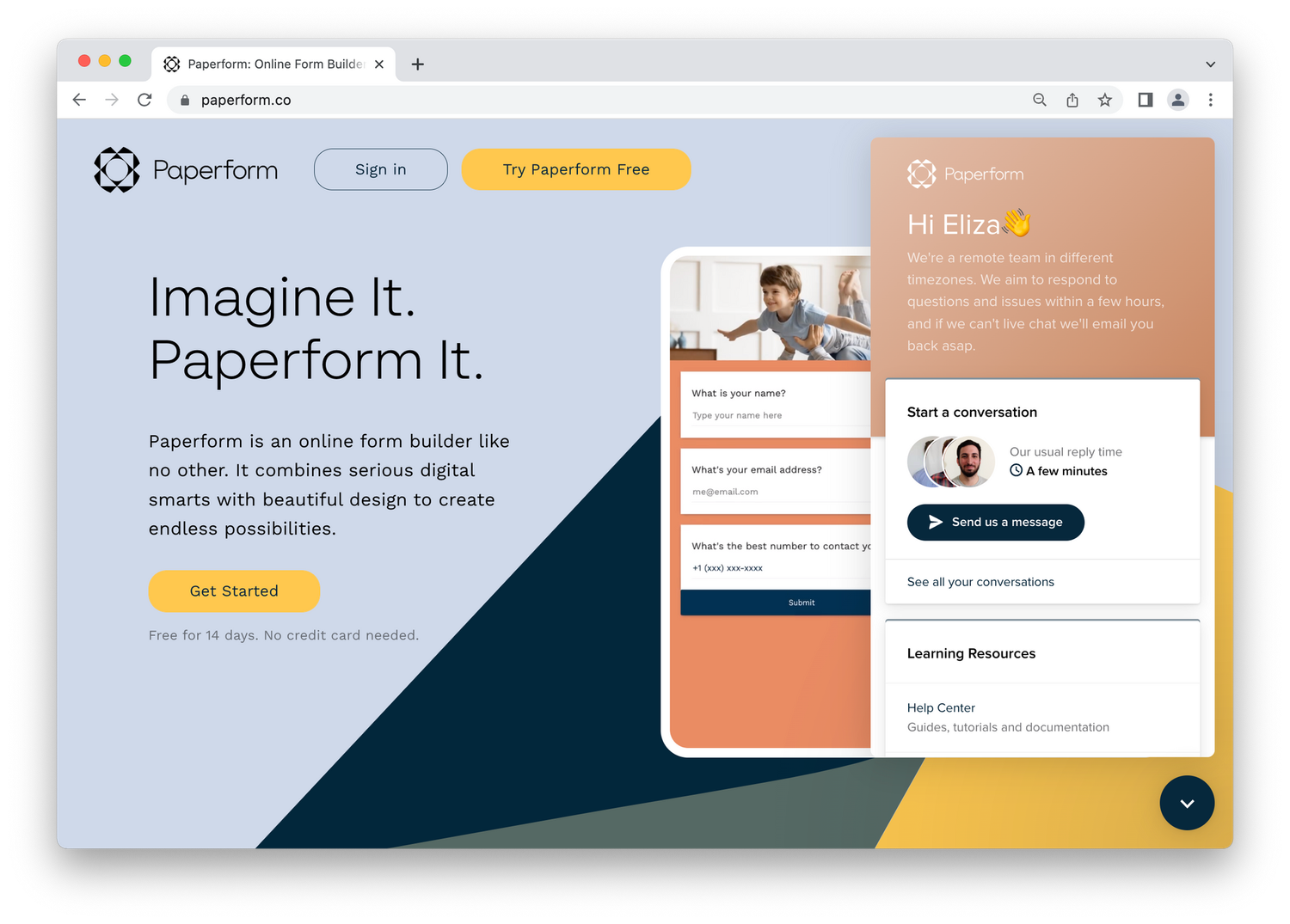The image size is (1290, 924).
Task: Expand the tab search dropdown arrow
Action: (1211, 64)
